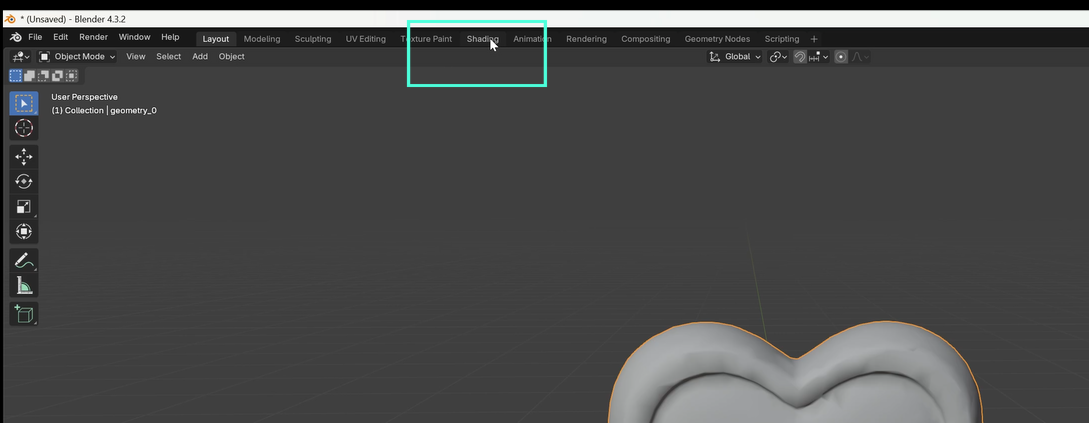The width and height of the screenshot is (1089, 423).
Task: Add a new workspace with the plus button
Action: click(x=814, y=39)
